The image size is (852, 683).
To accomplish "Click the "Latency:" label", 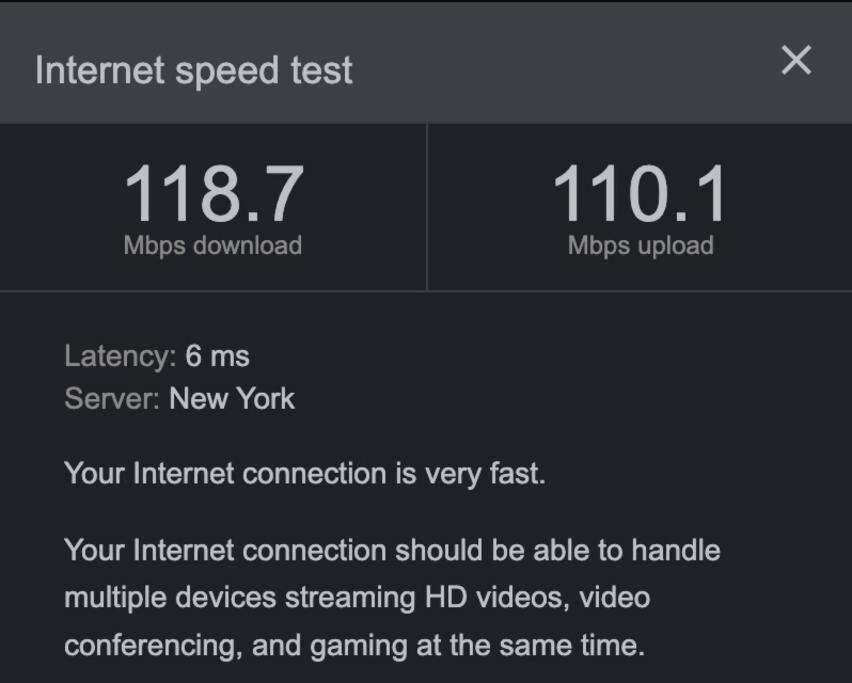I will pyautogui.click(x=120, y=356).
